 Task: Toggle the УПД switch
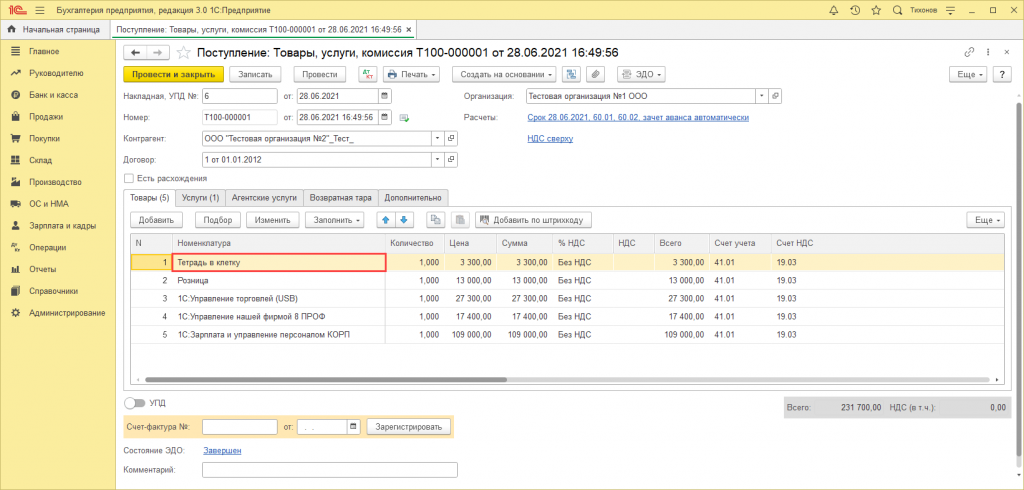(134, 403)
